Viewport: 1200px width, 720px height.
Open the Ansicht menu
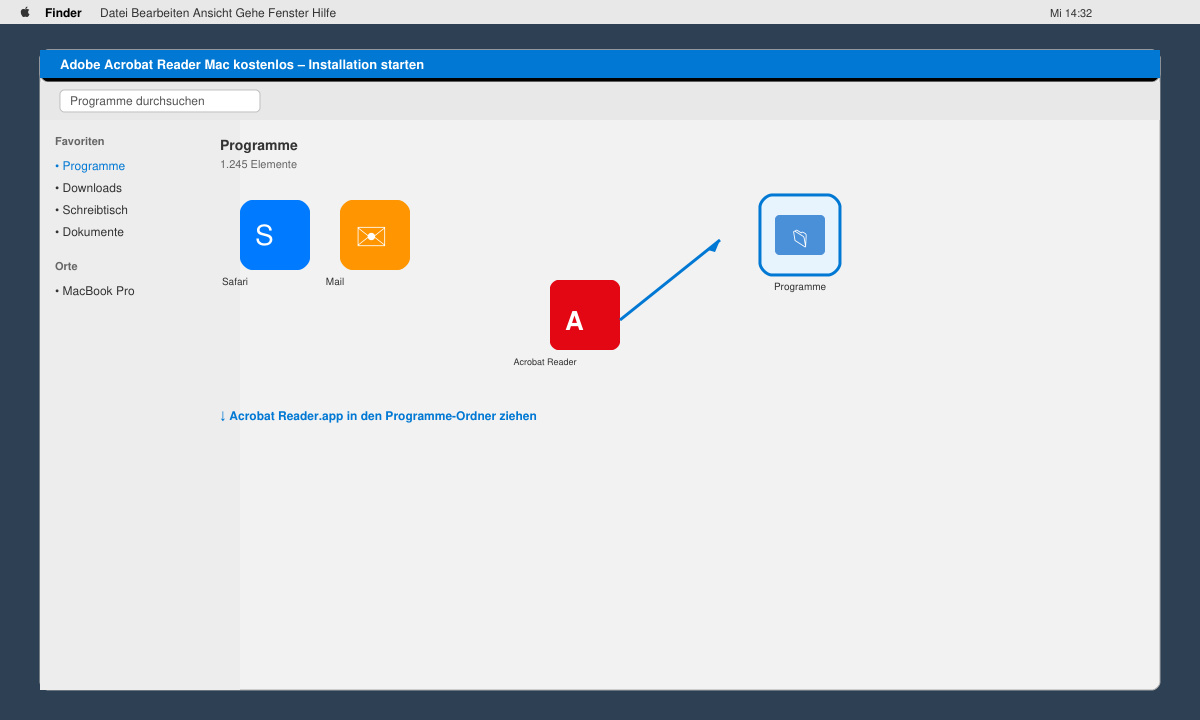coord(213,13)
